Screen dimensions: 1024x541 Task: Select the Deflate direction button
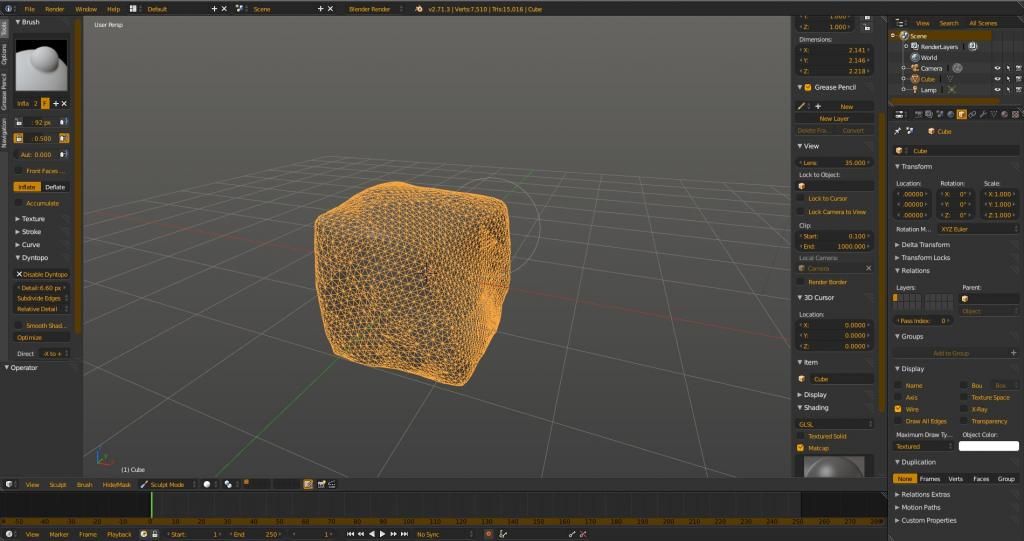point(55,187)
